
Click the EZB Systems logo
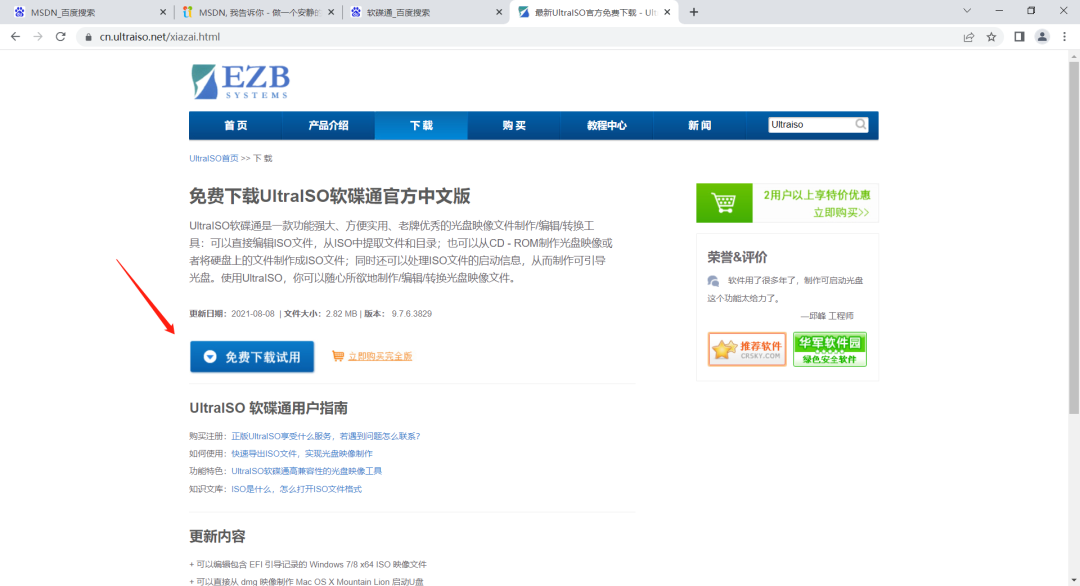(x=240, y=82)
